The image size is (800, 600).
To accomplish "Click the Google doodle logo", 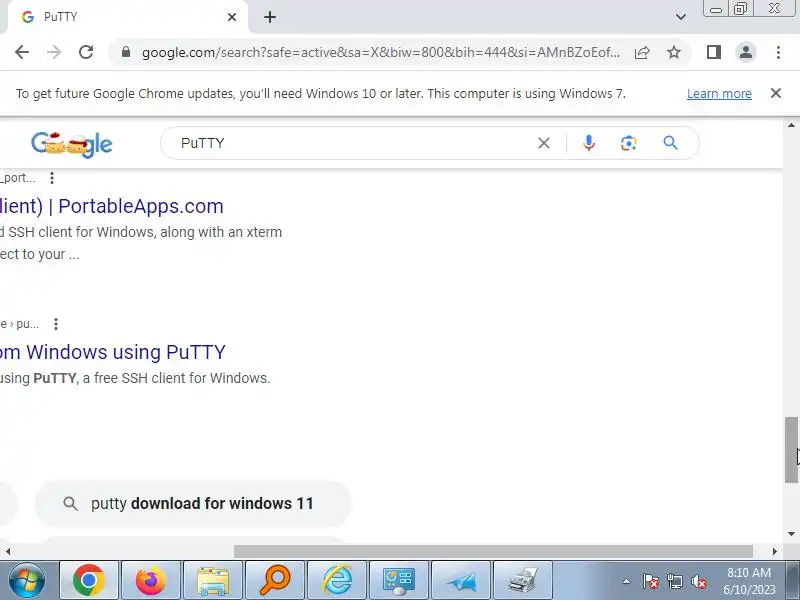I will pyautogui.click(x=71, y=144).
